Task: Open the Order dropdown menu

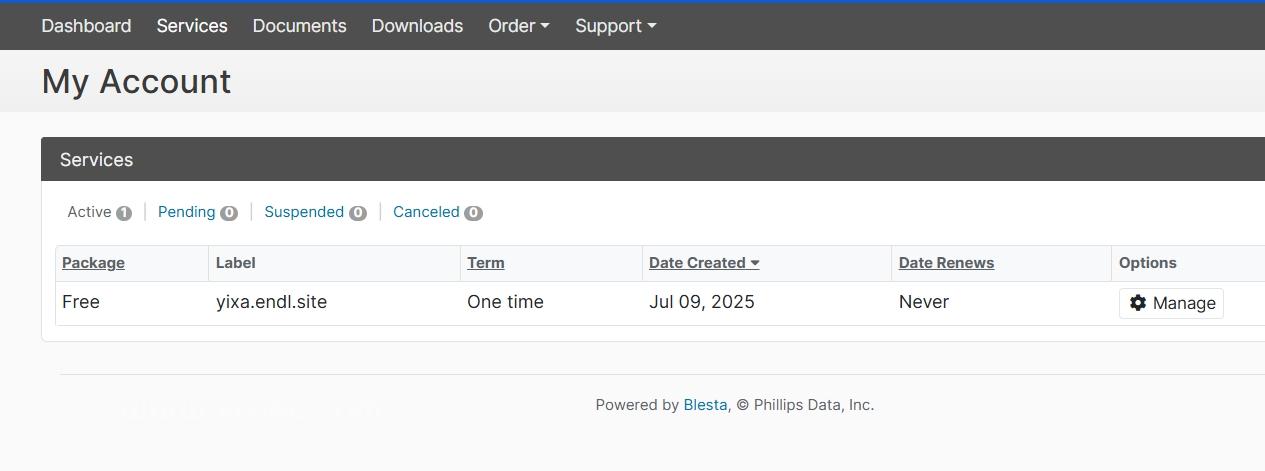Action: point(519,26)
